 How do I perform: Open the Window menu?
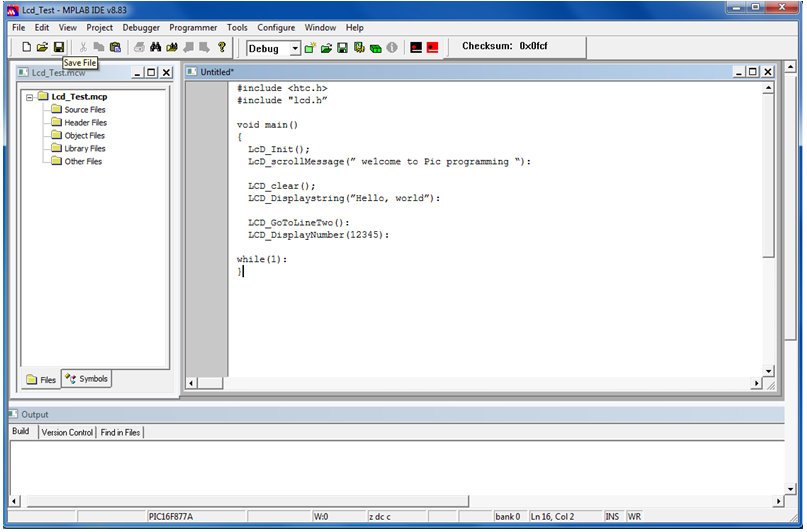(x=320, y=28)
